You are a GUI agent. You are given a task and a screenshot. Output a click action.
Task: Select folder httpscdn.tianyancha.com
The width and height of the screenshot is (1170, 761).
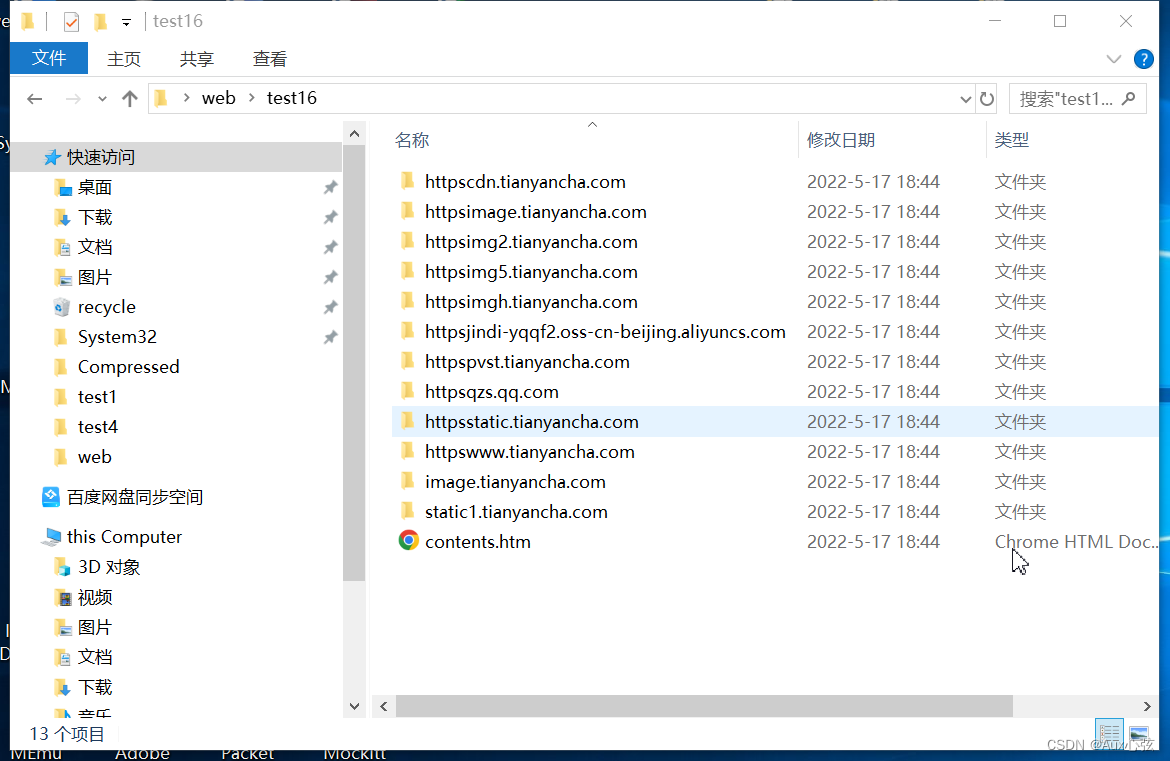pyautogui.click(x=525, y=182)
